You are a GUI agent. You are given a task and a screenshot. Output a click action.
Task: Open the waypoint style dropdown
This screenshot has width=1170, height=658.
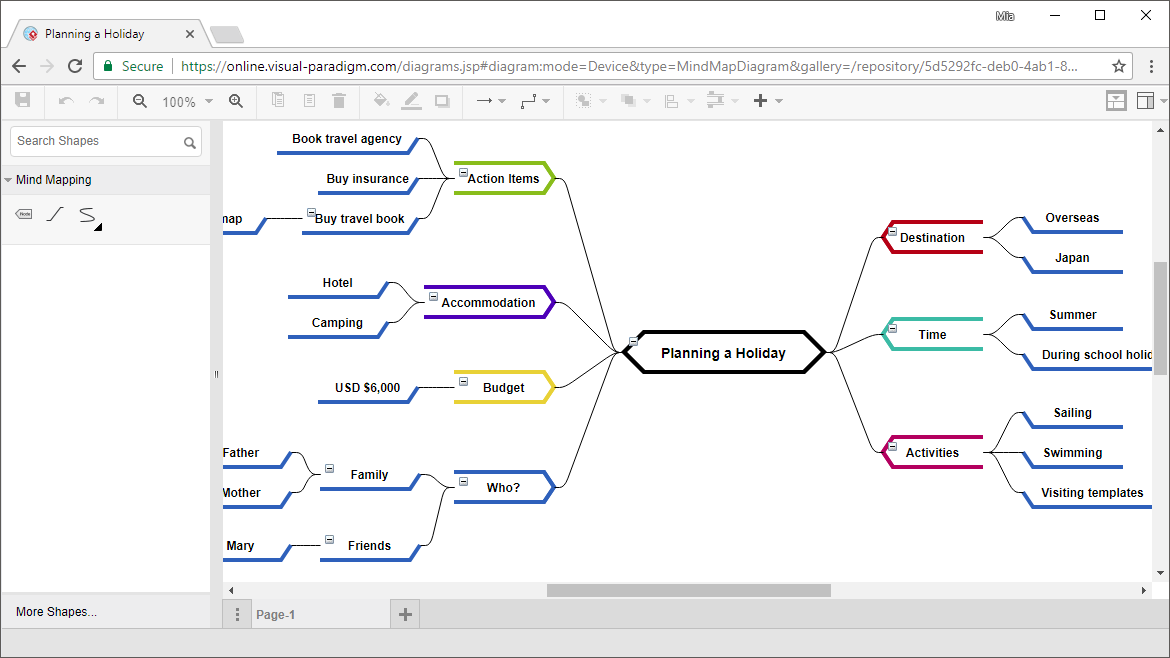point(546,101)
